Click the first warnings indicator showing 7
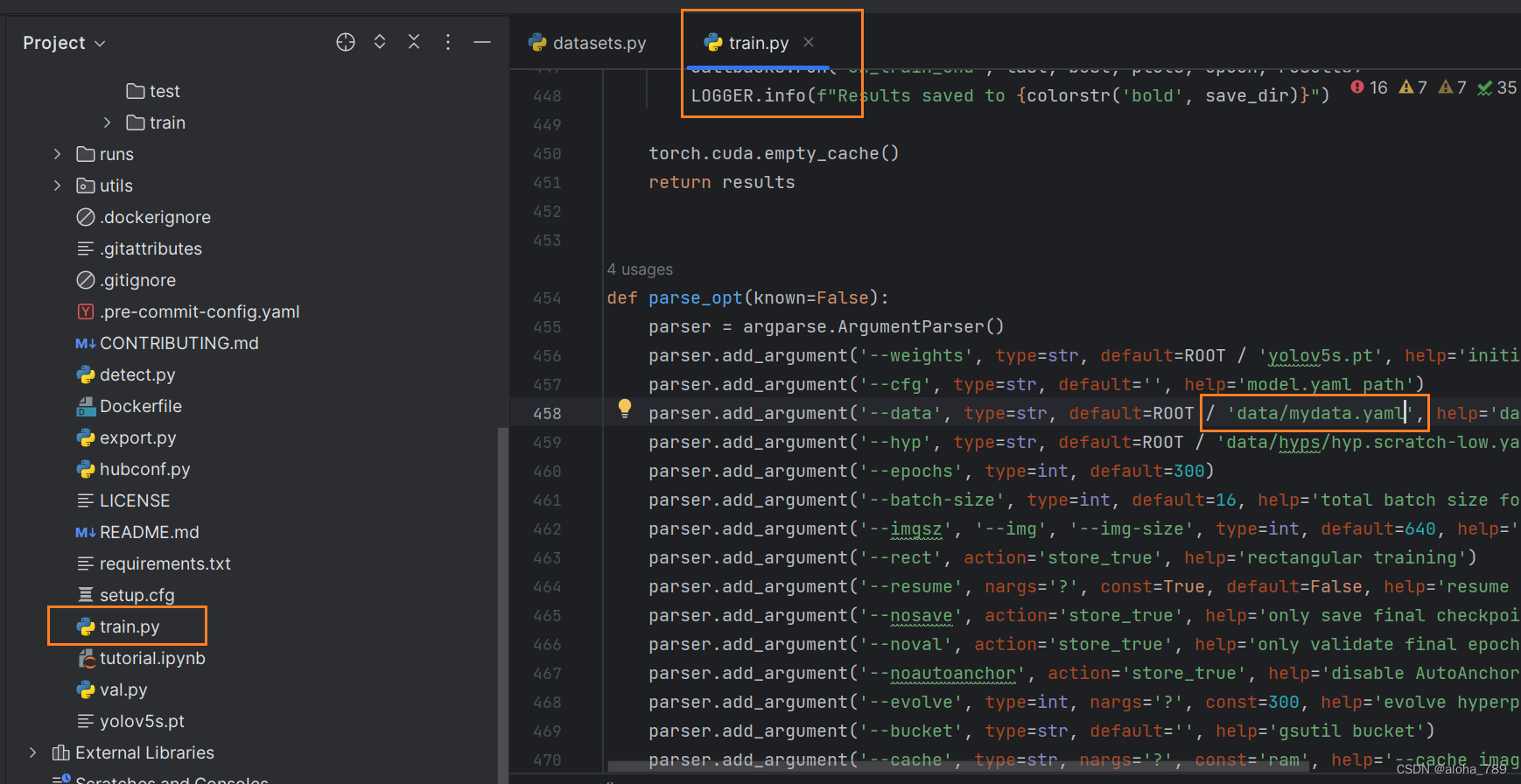Viewport: 1521px width, 784px height. (x=1412, y=87)
